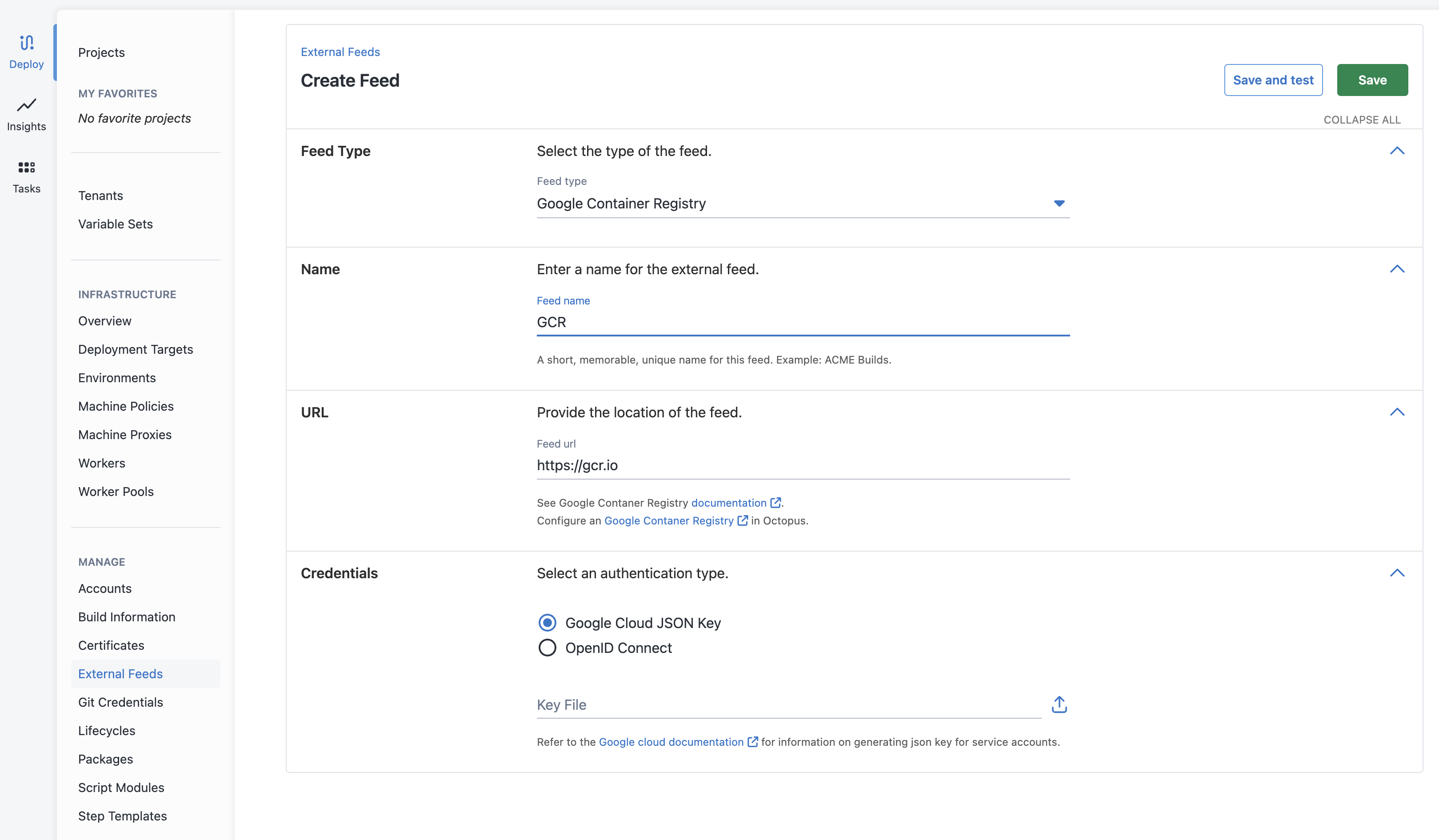Open Google Contaner Registry in Octopus link
This screenshot has height=840, width=1439.
(x=669, y=520)
